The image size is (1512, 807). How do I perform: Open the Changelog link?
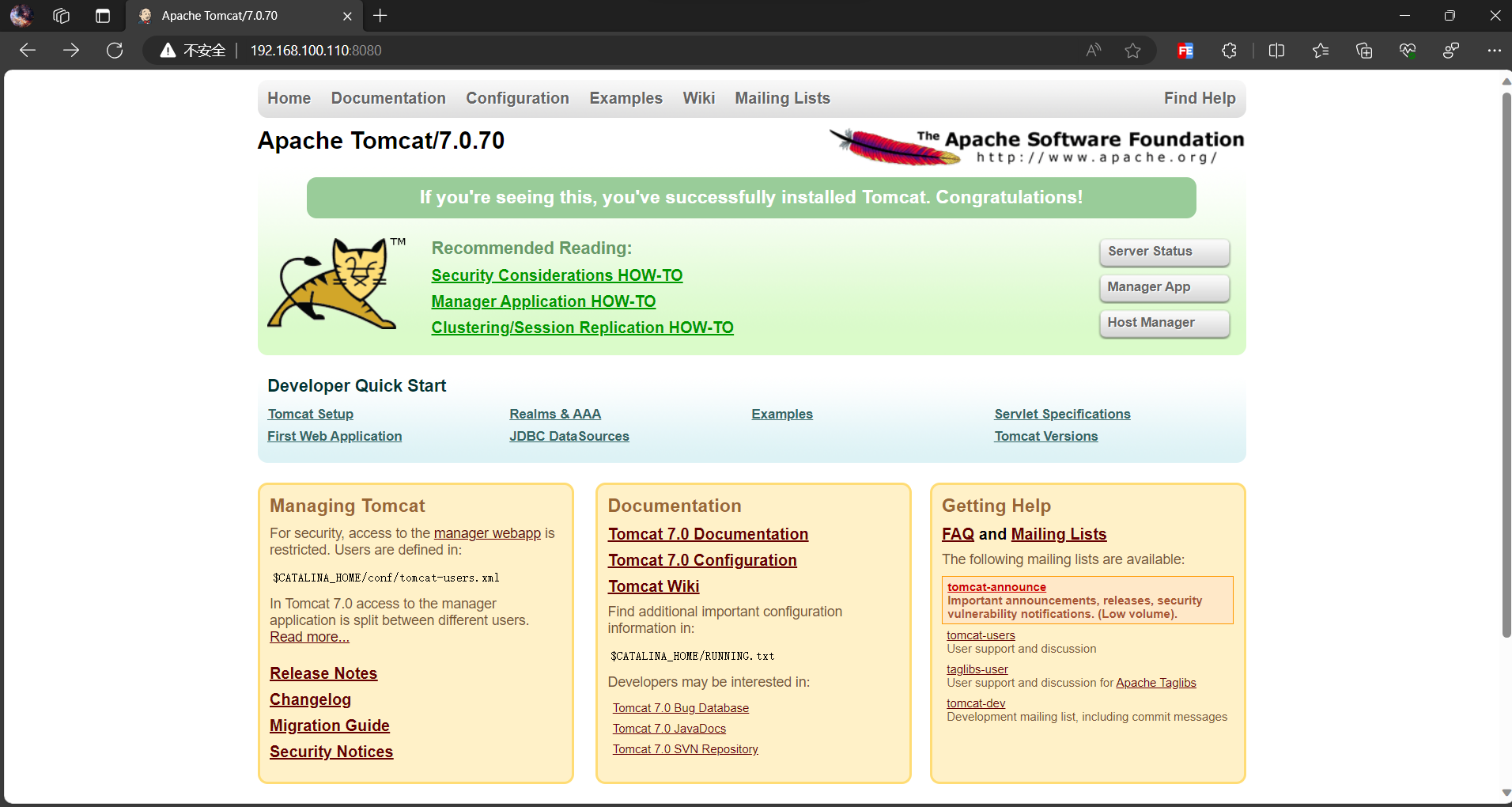[x=310, y=699]
